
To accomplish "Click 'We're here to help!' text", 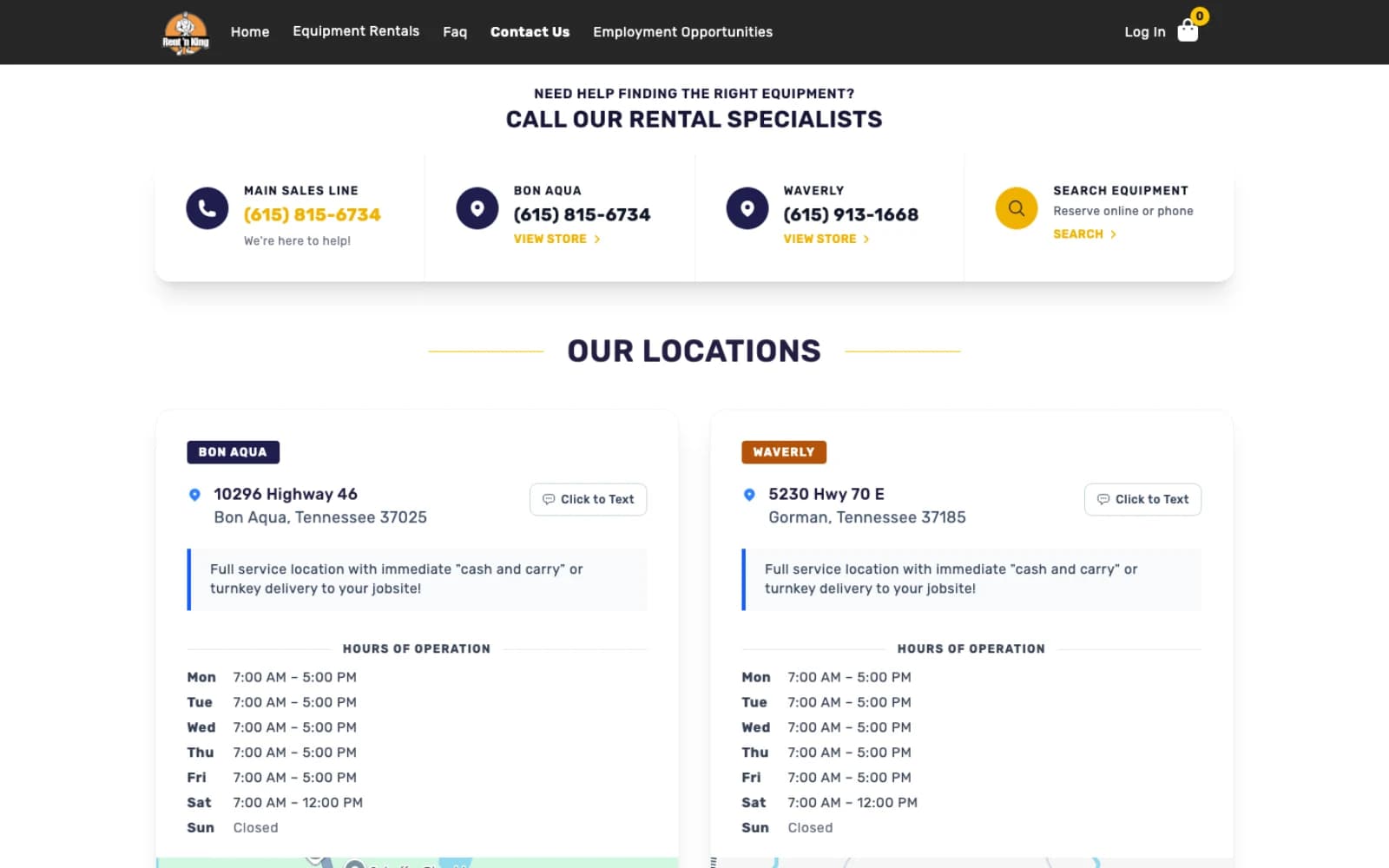I will 297,240.
